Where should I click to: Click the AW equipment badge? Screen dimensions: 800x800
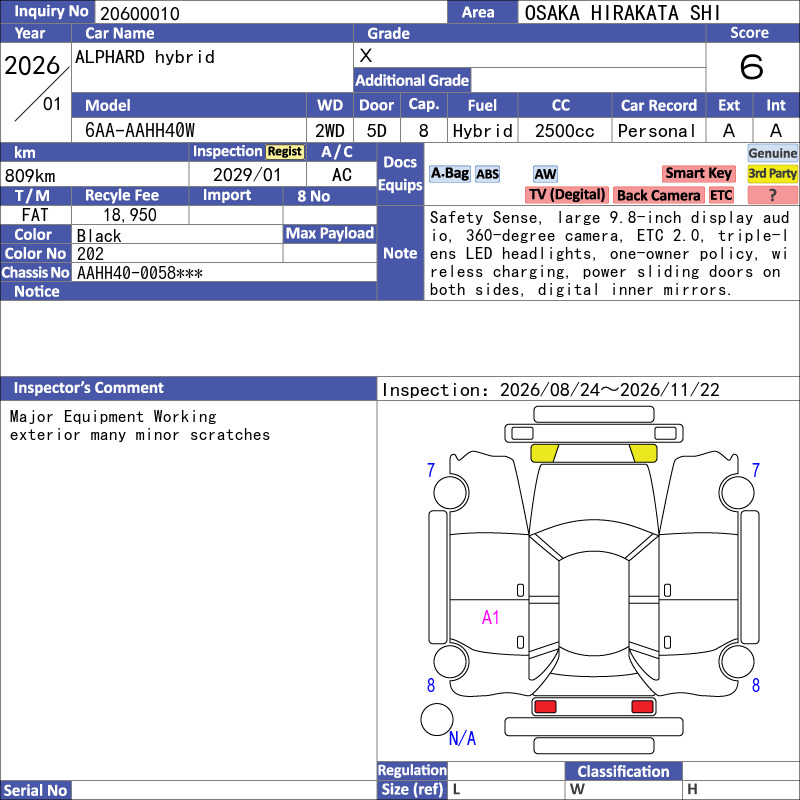click(545, 174)
